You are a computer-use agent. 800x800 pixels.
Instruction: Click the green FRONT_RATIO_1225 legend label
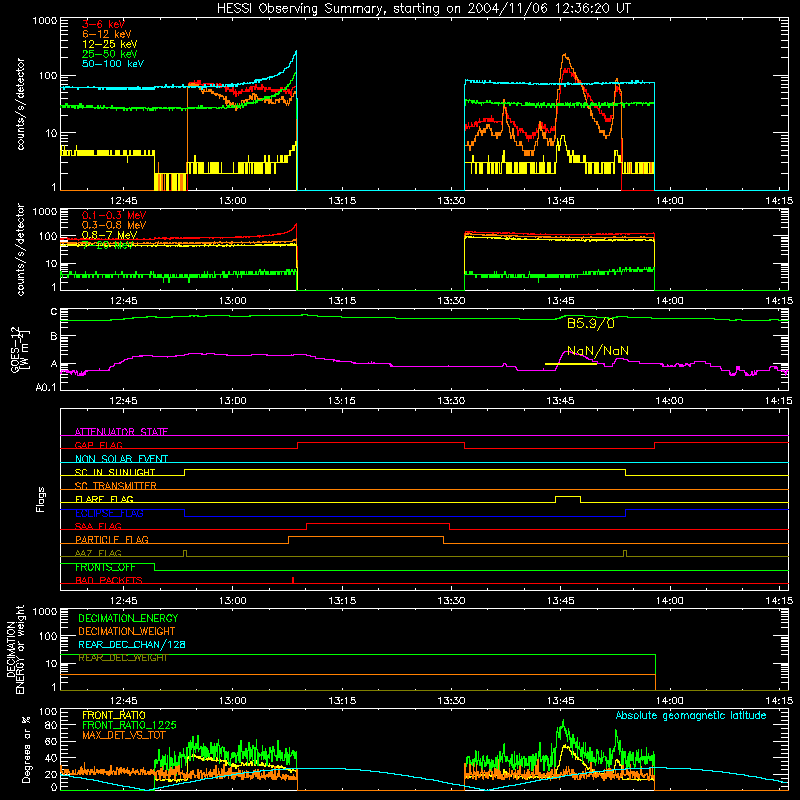(x=129, y=725)
